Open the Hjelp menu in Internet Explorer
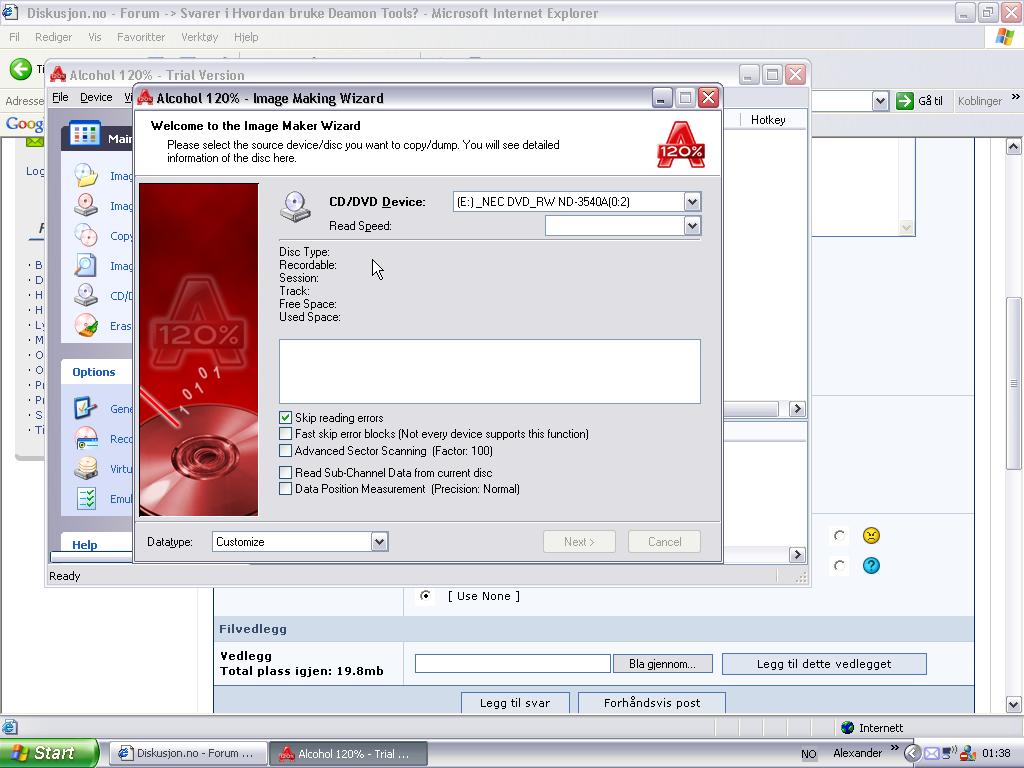 point(246,37)
